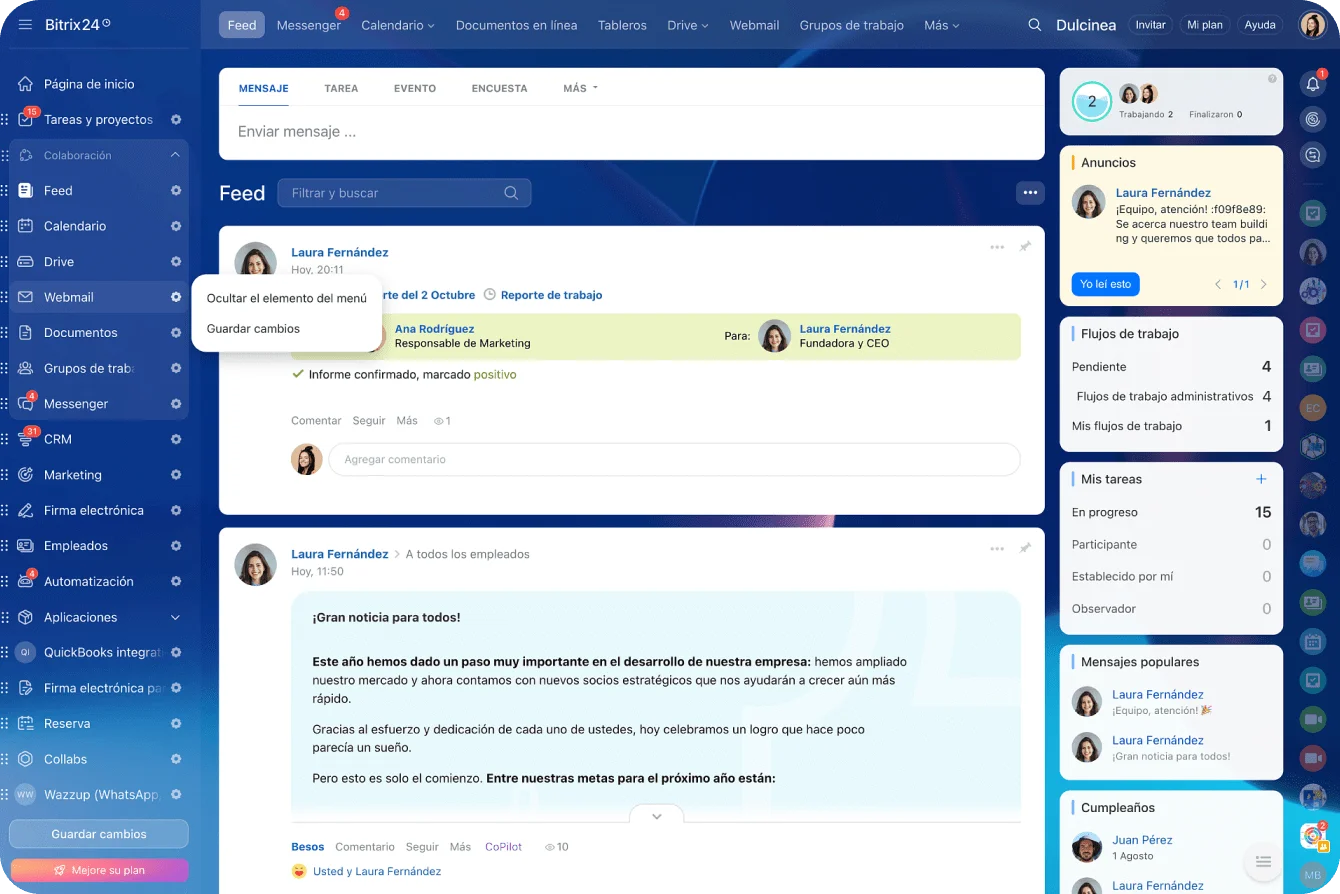
Task: Add a new task with plus icon
Action: [1261, 479]
